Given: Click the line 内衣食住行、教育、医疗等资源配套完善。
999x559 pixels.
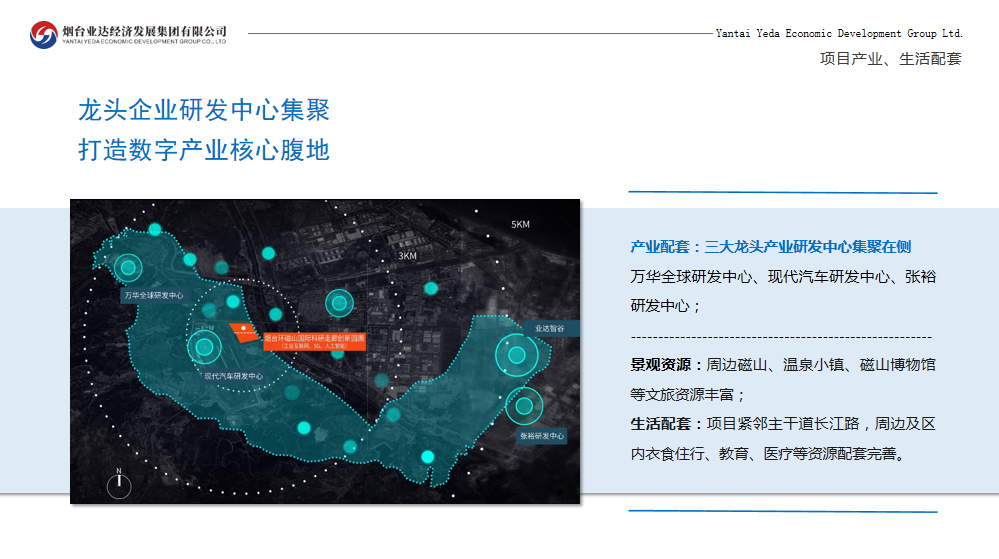Looking at the screenshot, I should coord(768,454).
